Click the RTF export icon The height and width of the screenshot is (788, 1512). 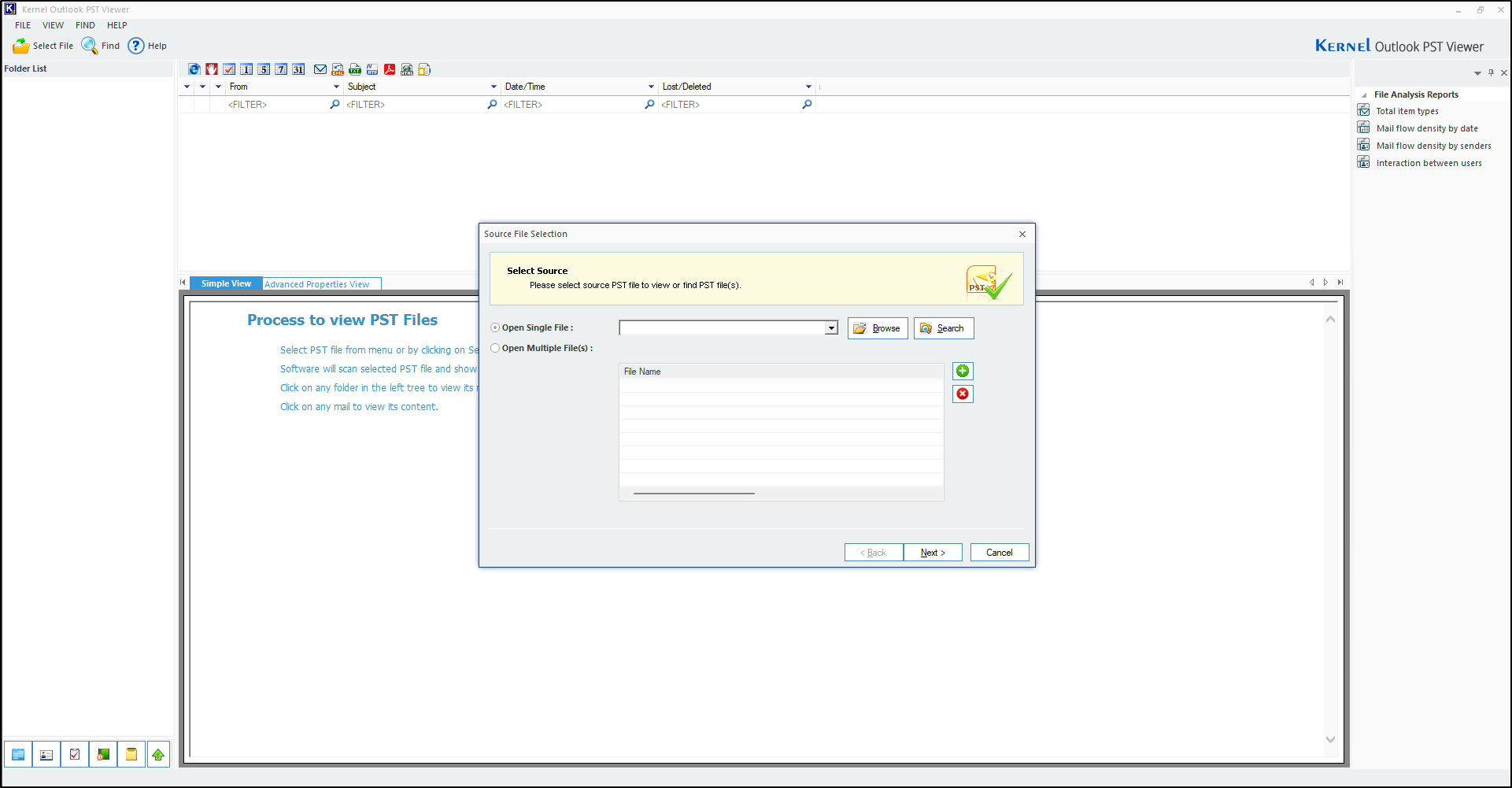point(372,69)
